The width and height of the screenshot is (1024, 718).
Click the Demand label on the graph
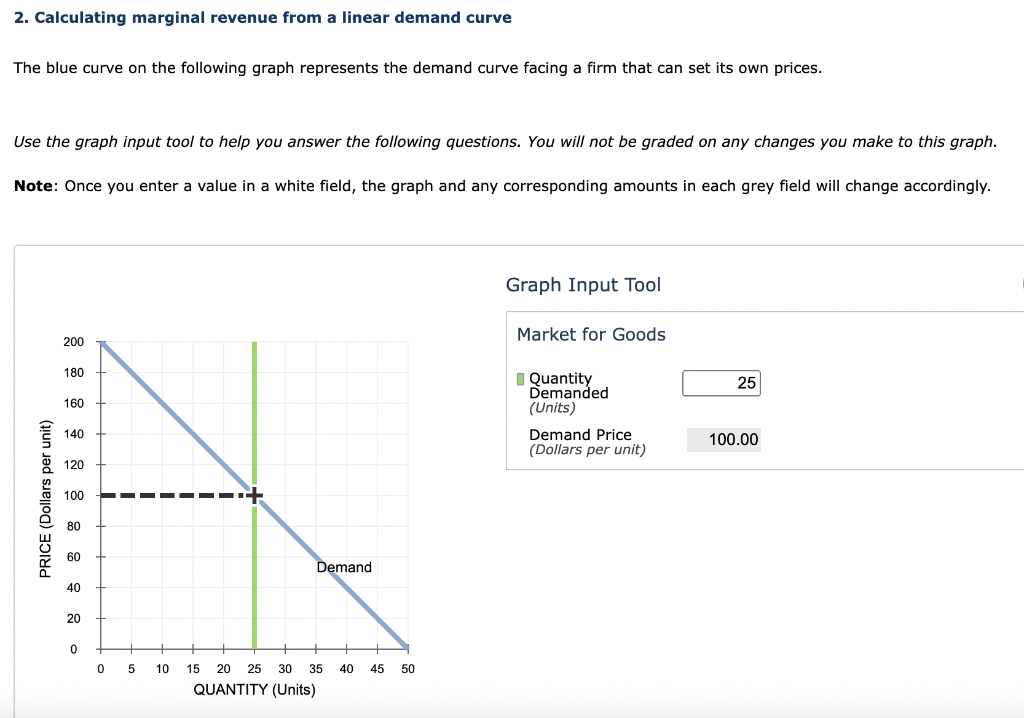[x=343, y=567]
